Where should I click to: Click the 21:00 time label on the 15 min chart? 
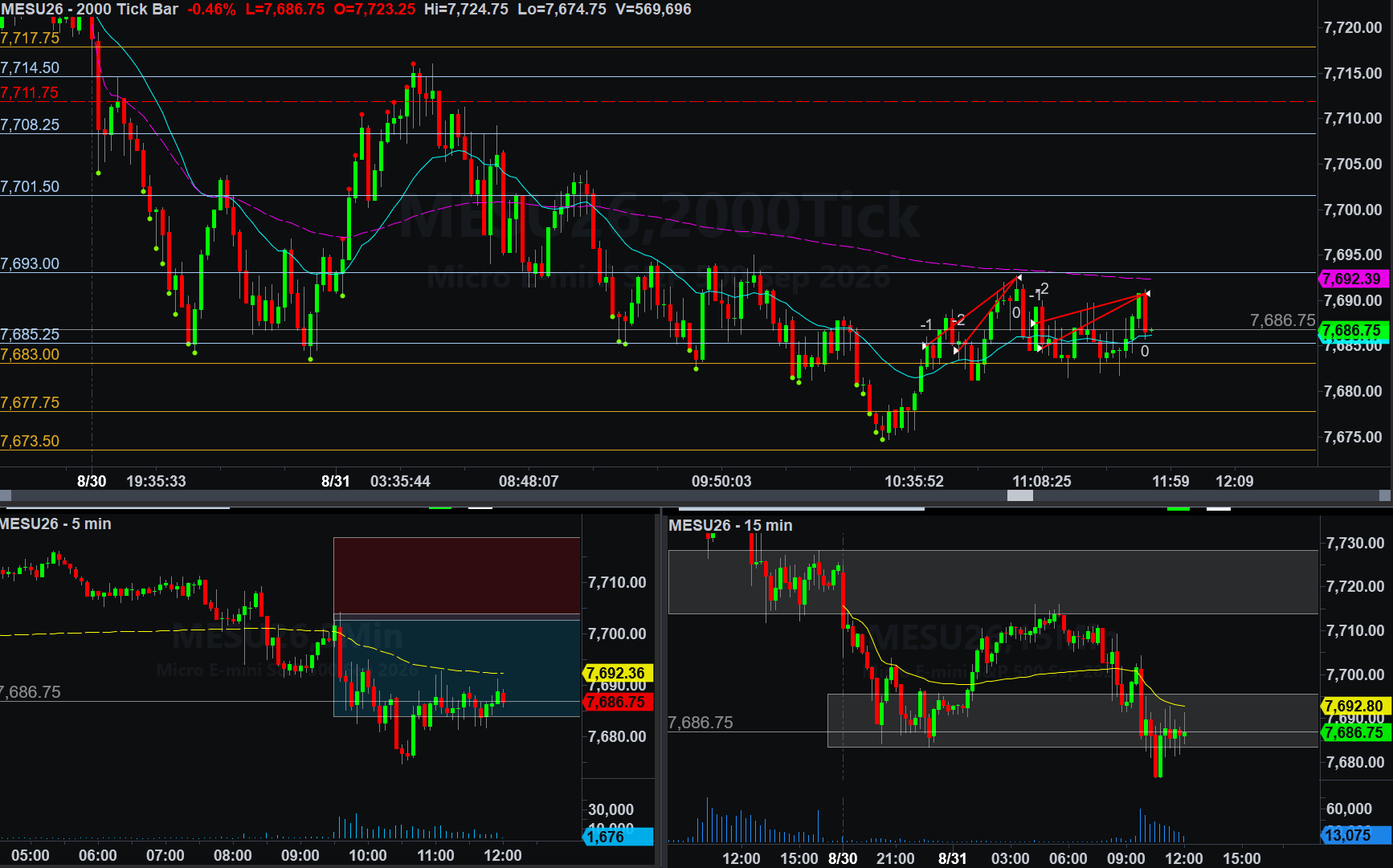pos(895,858)
